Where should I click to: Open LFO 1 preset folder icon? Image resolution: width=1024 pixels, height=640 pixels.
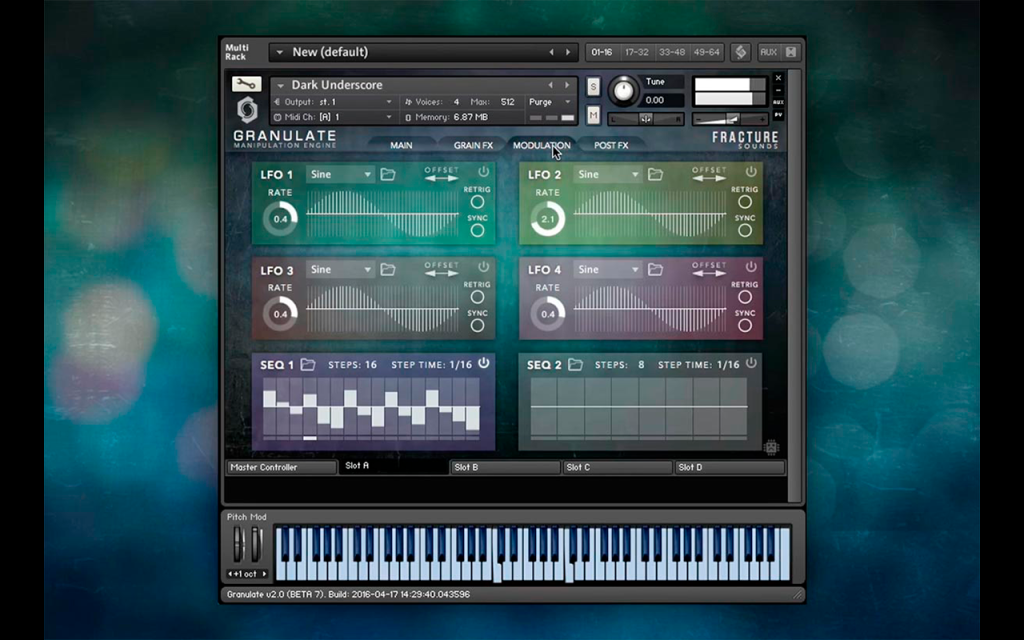click(388, 174)
